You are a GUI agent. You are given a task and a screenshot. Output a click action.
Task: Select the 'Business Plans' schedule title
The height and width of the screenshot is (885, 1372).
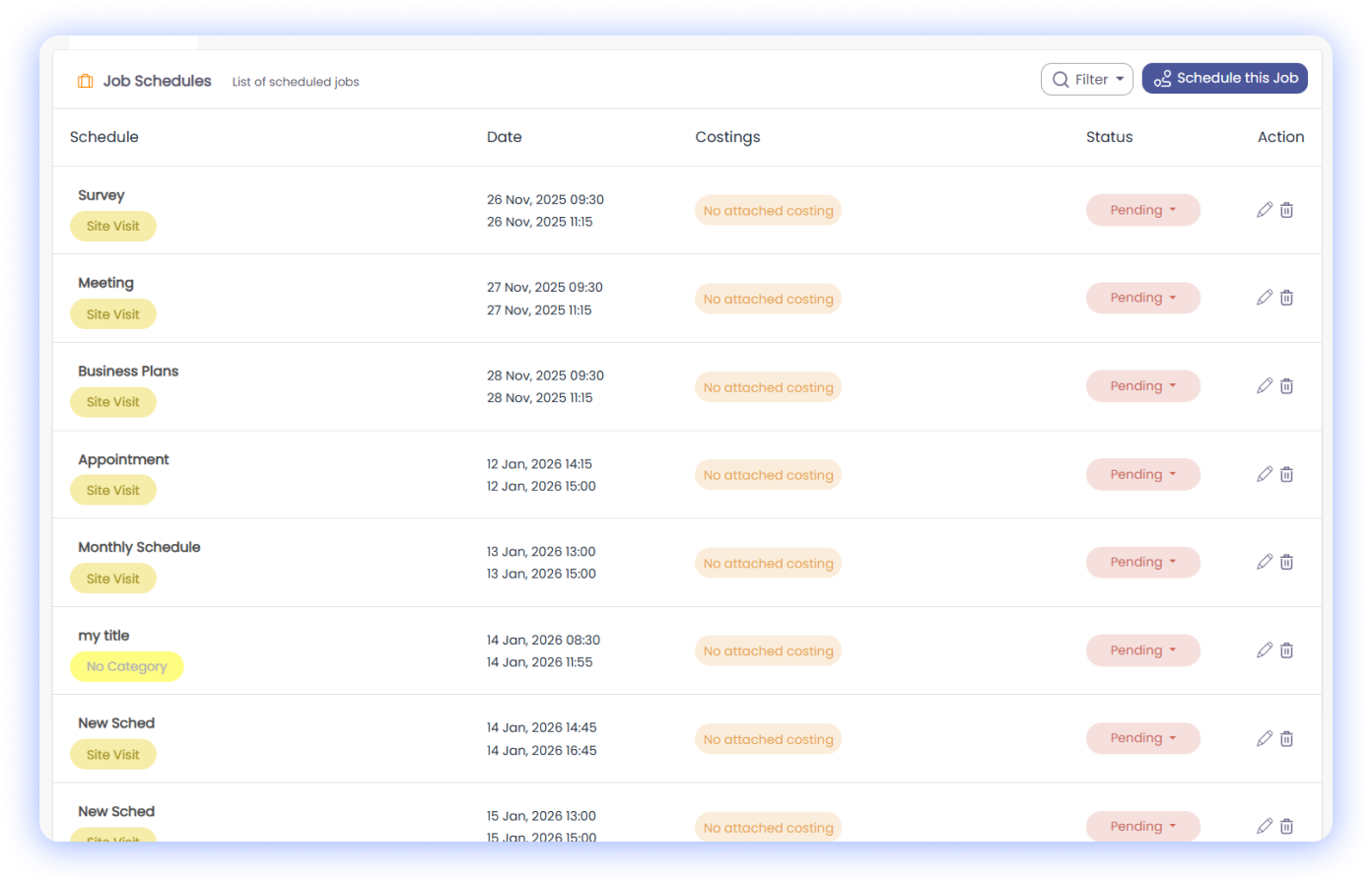[128, 372]
